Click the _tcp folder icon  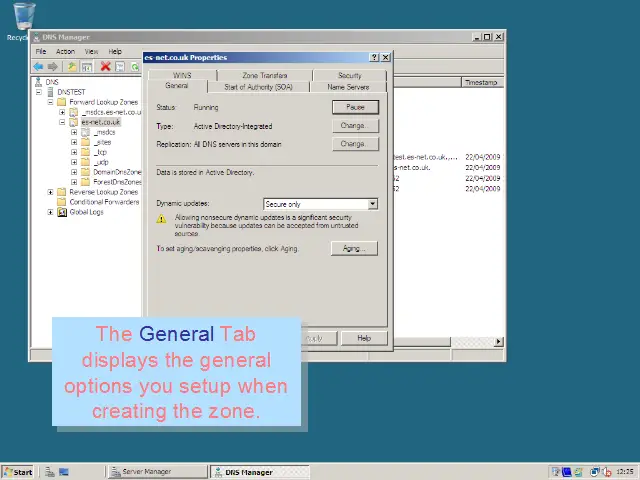(85, 152)
